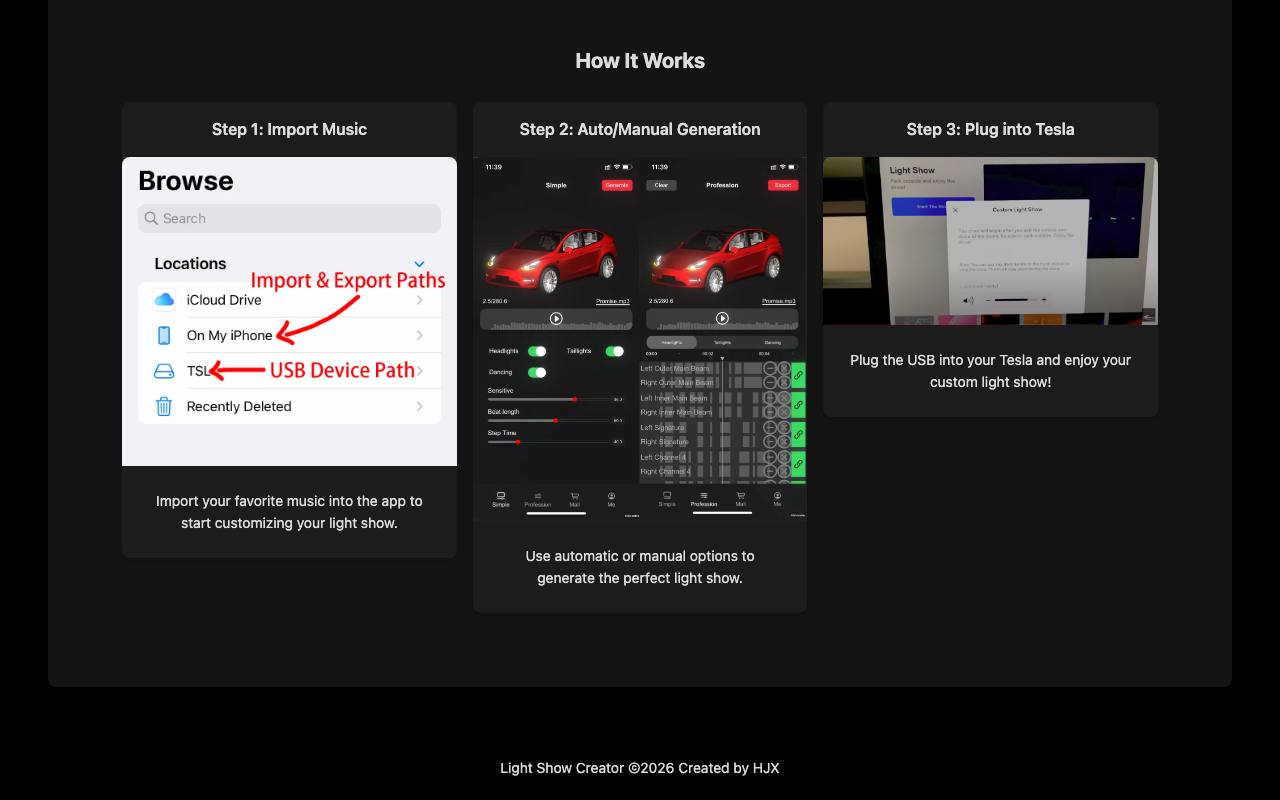Open the Mall tab in the Profession screen tab bar
The height and width of the screenshot is (800, 1280).
pyautogui.click(x=740, y=500)
